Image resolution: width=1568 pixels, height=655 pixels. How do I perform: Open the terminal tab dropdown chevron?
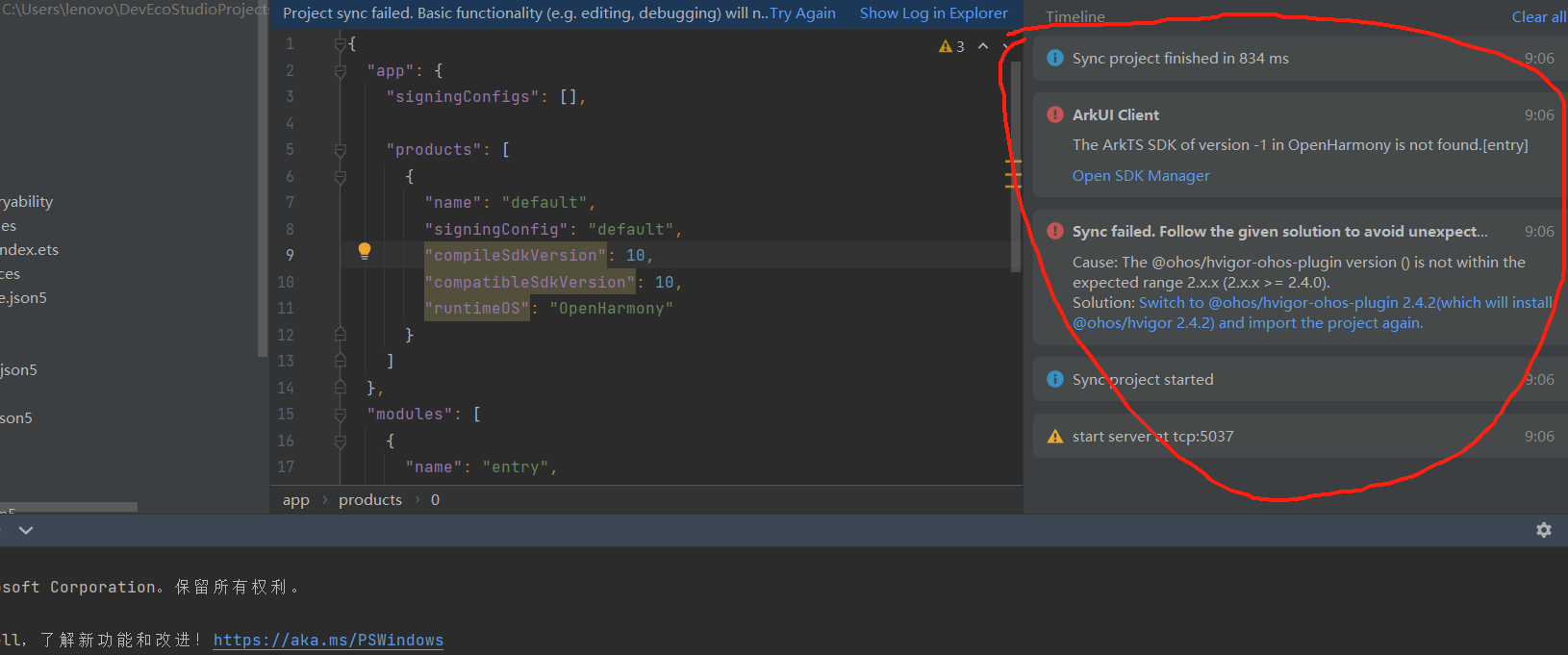[26, 530]
